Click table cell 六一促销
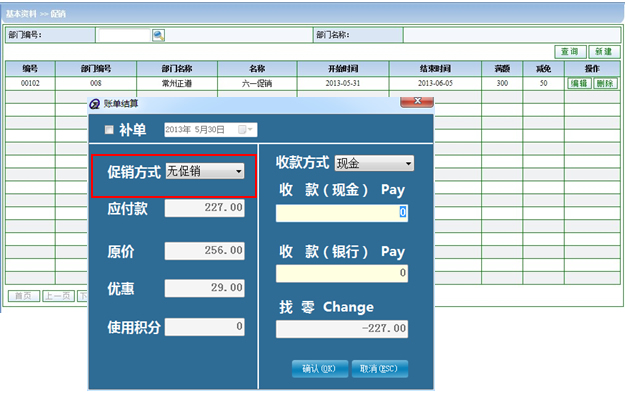Screen dimensions: 628x397 [257, 83]
